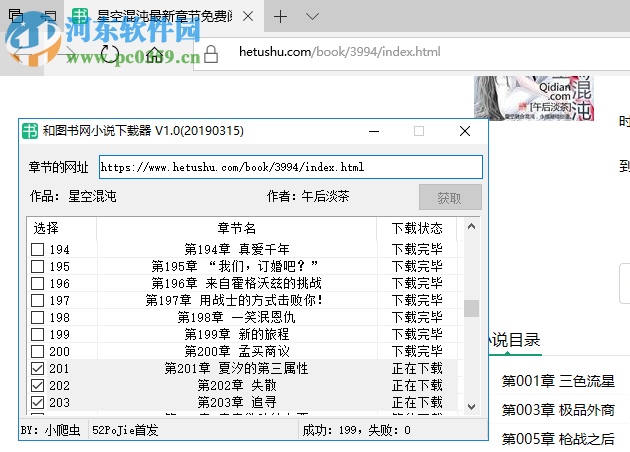The height and width of the screenshot is (452, 630).
Task: Click the 正在下载 status for chapter 201
Action: coord(417,368)
